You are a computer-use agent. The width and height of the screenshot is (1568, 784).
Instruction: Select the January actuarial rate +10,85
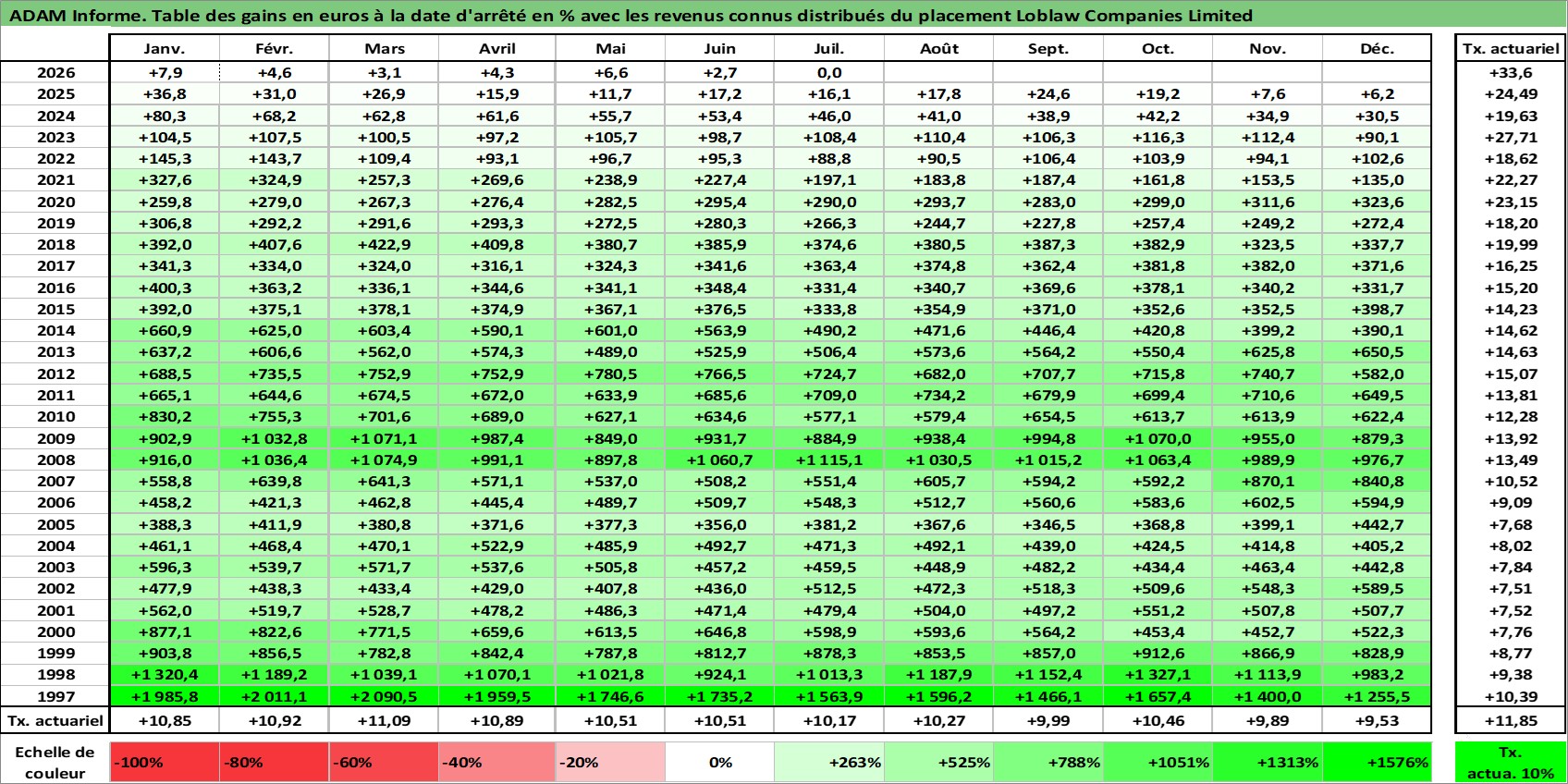point(165,720)
